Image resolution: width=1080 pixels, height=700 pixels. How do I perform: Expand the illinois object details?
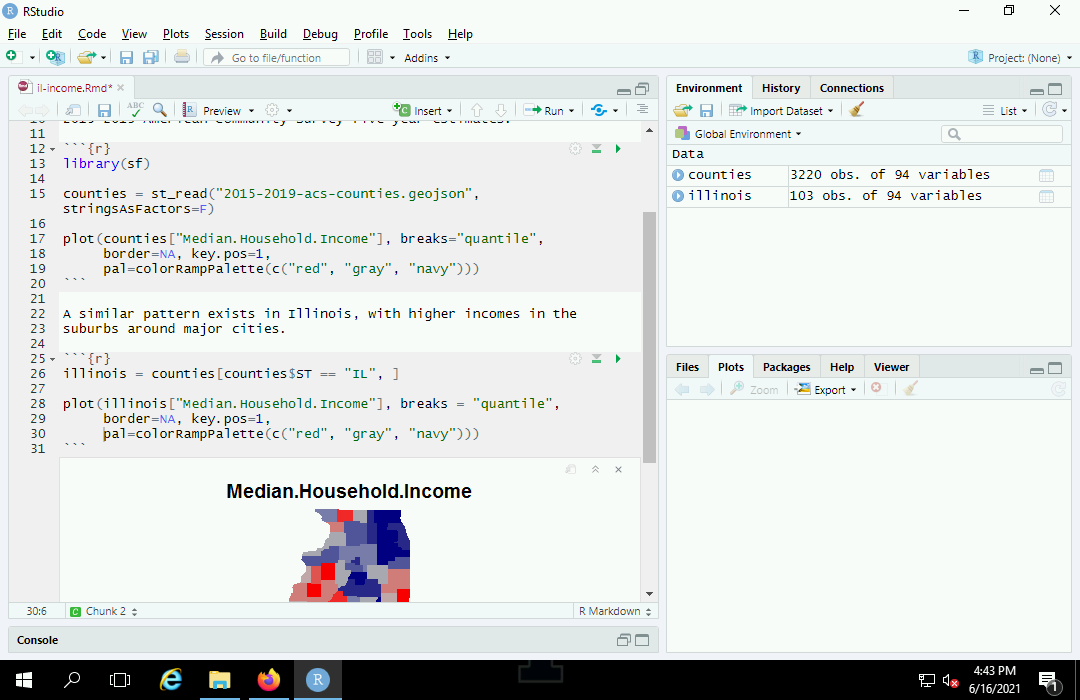[x=678, y=196]
